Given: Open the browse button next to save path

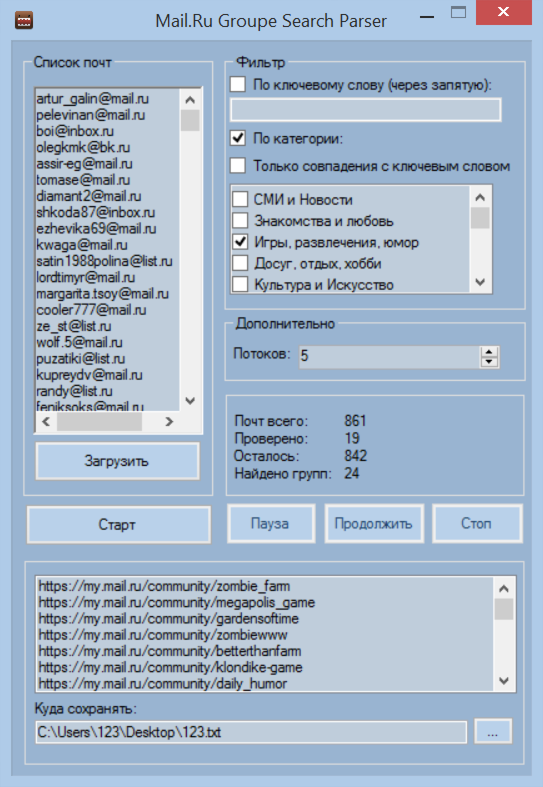Looking at the screenshot, I should coord(492,731).
